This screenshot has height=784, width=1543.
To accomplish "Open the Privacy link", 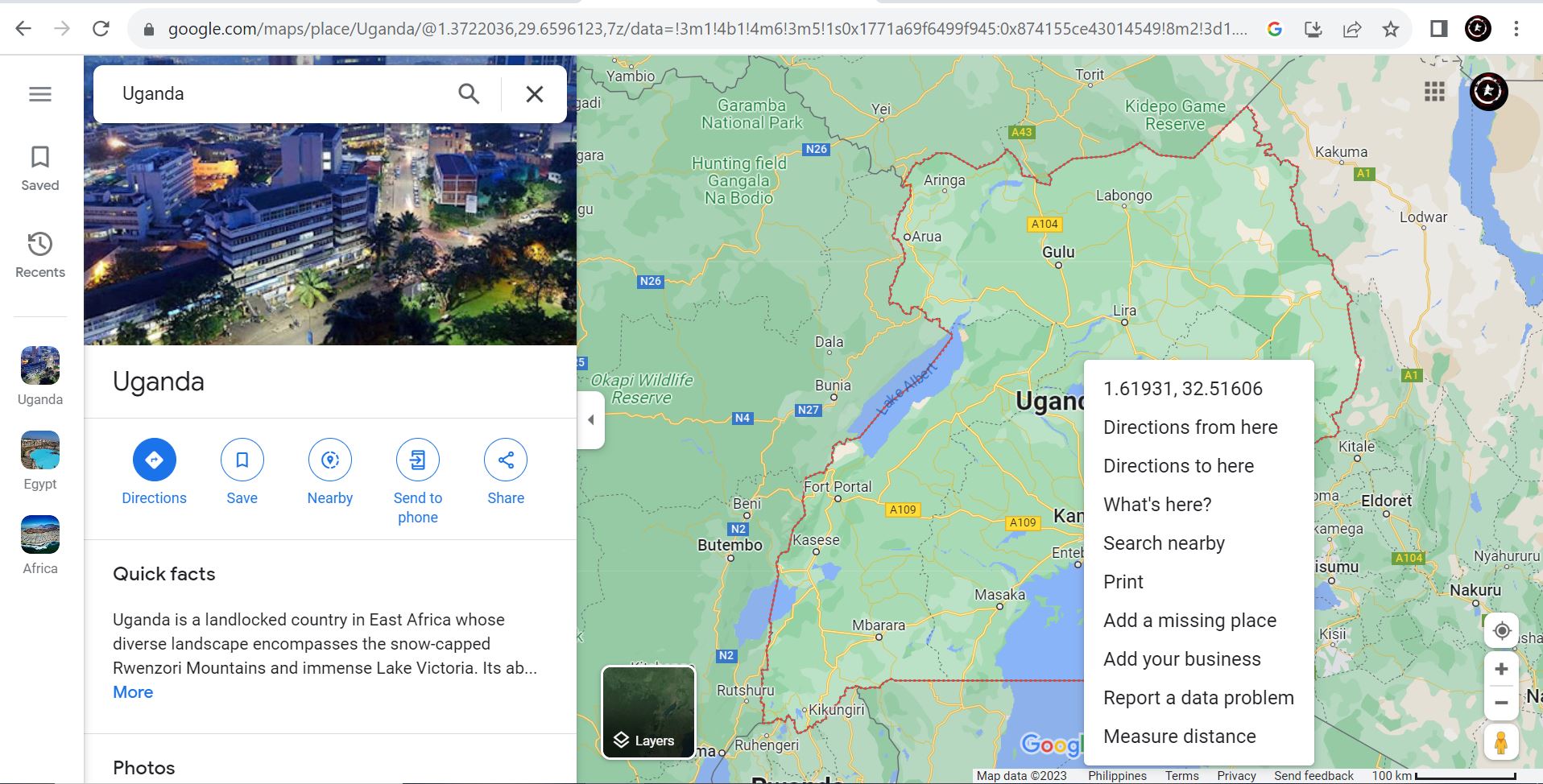I will click(1236, 776).
